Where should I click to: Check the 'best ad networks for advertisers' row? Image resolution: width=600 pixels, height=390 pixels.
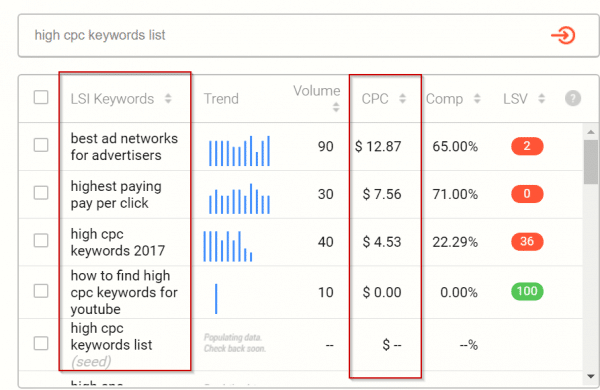tap(41, 145)
